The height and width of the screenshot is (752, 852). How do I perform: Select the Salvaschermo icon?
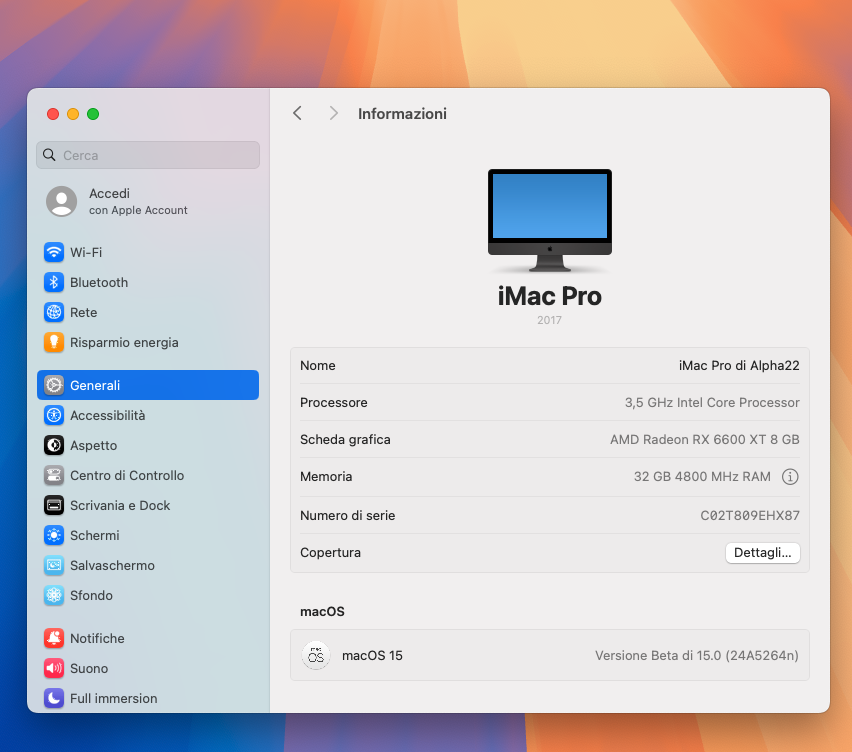point(54,565)
